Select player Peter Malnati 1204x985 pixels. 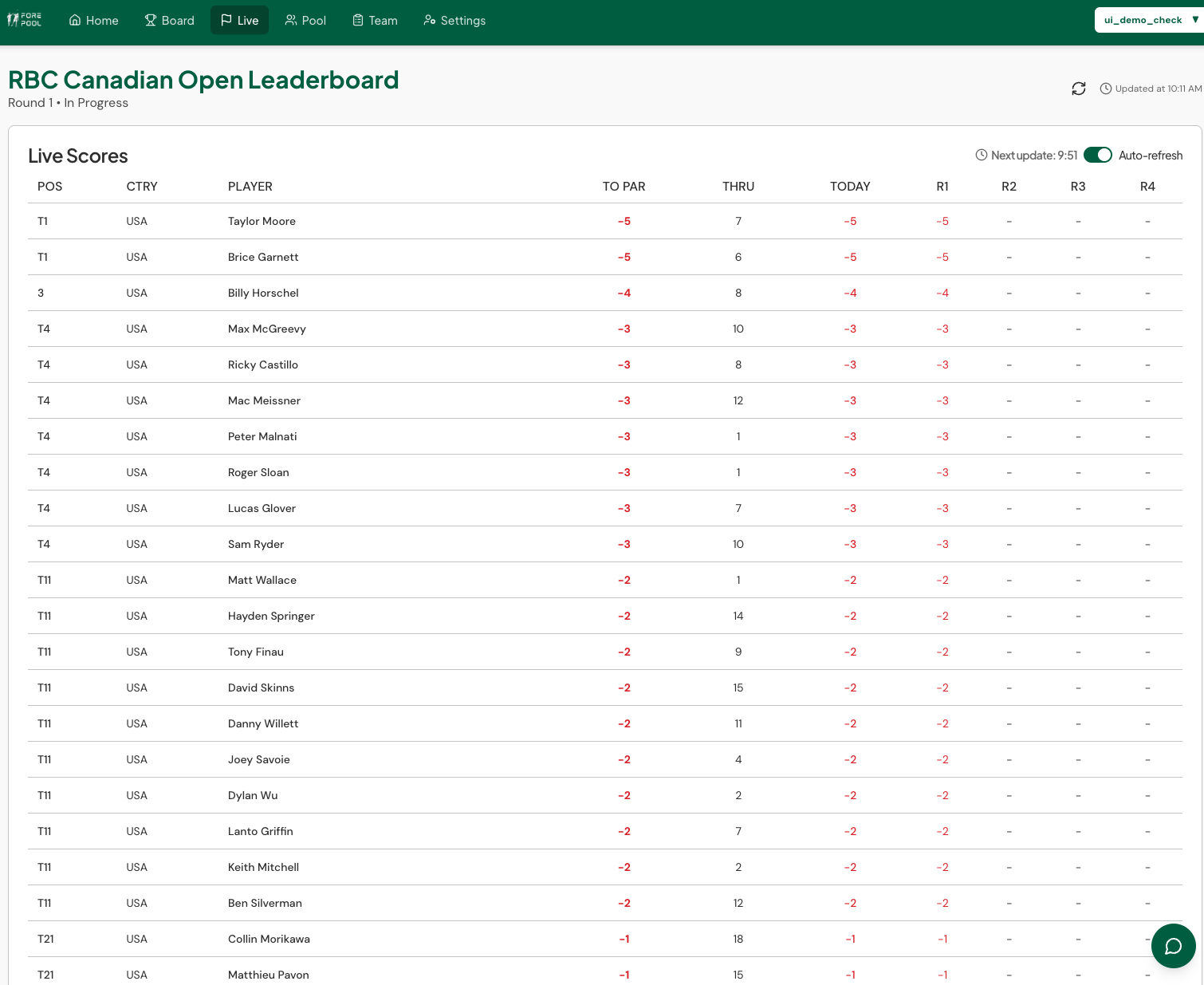[262, 436]
